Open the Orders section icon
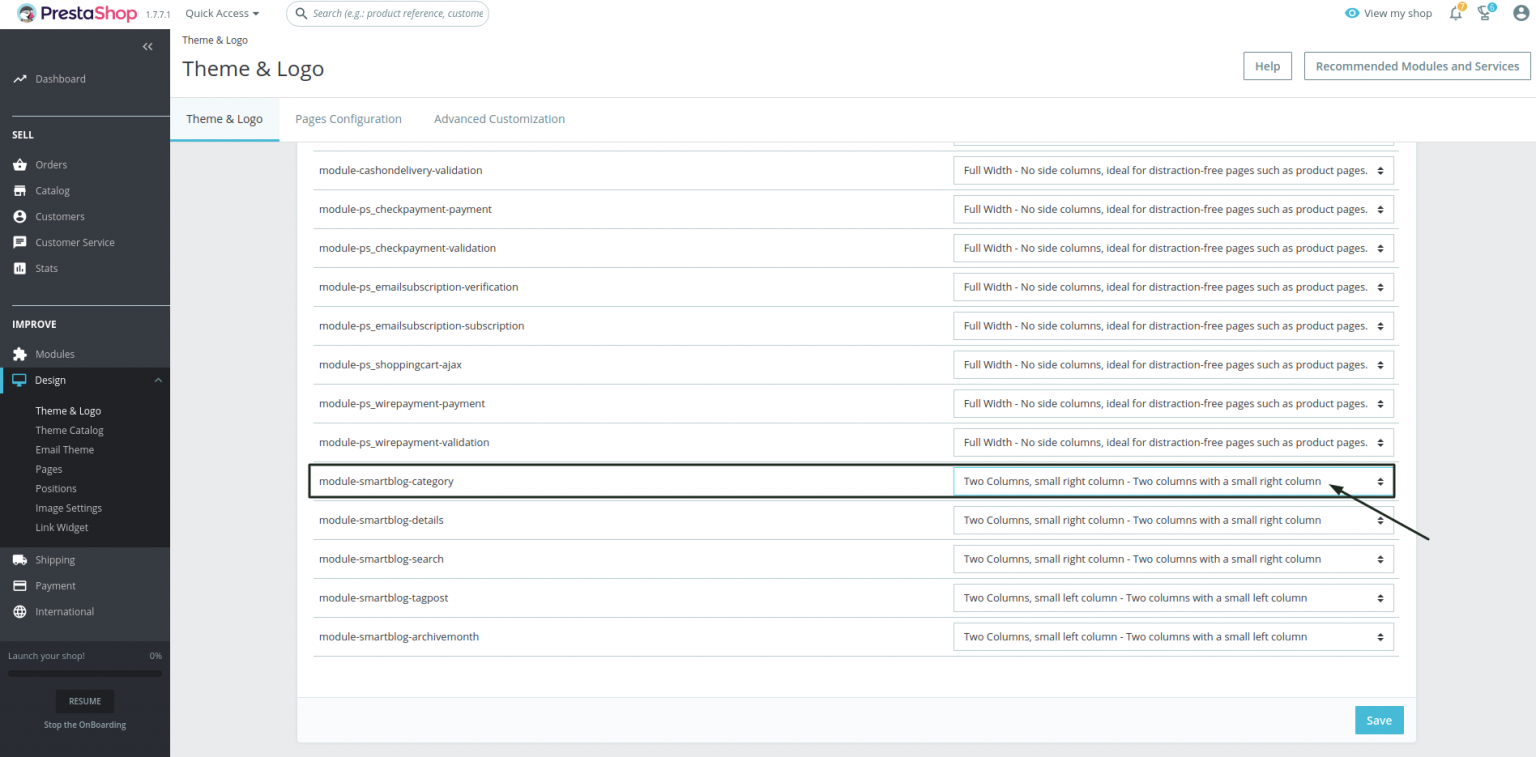The image size is (1536, 757). 21,164
